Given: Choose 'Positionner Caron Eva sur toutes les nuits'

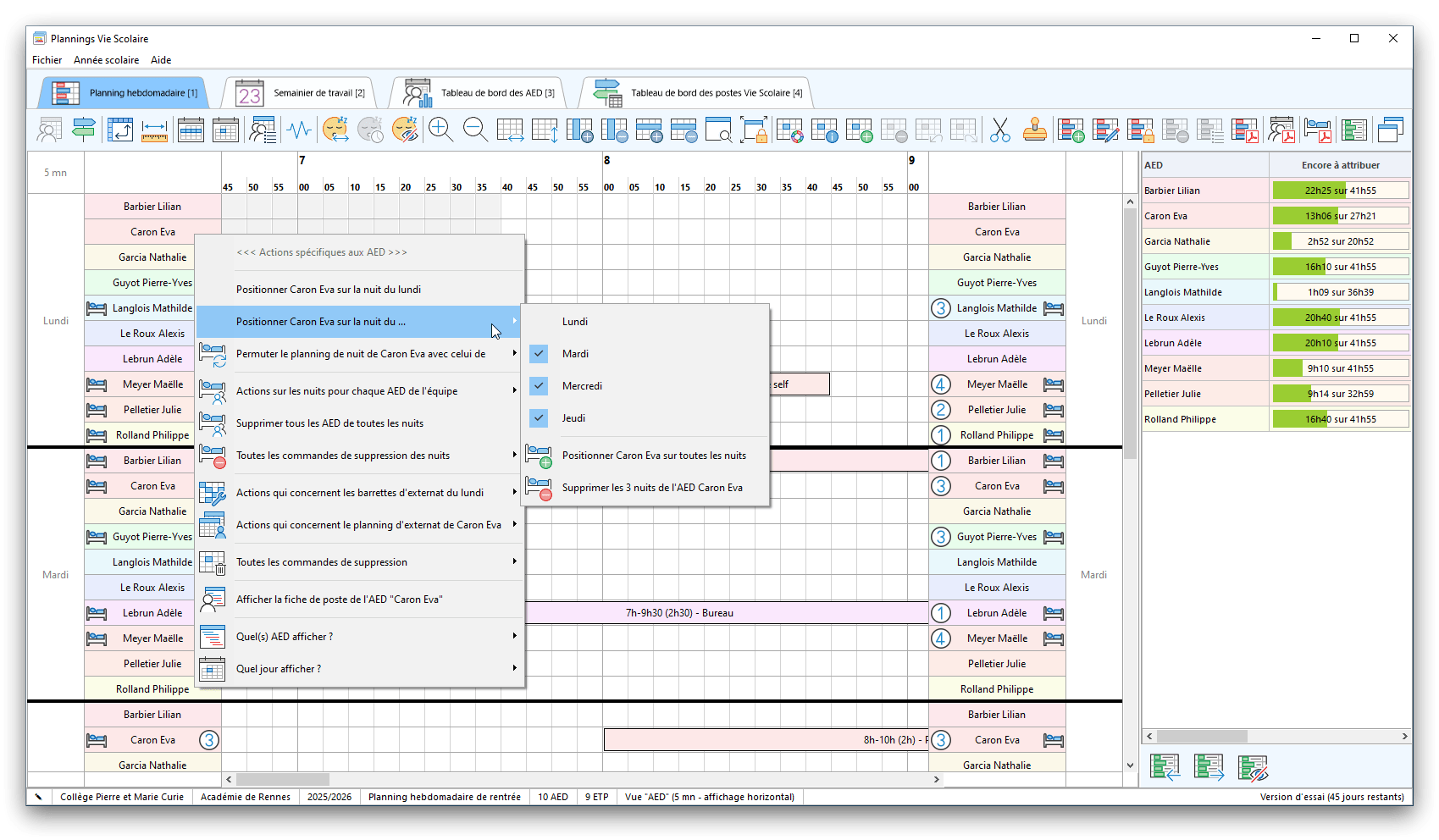Looking at the screenshot, I should [x=654, y=456].
